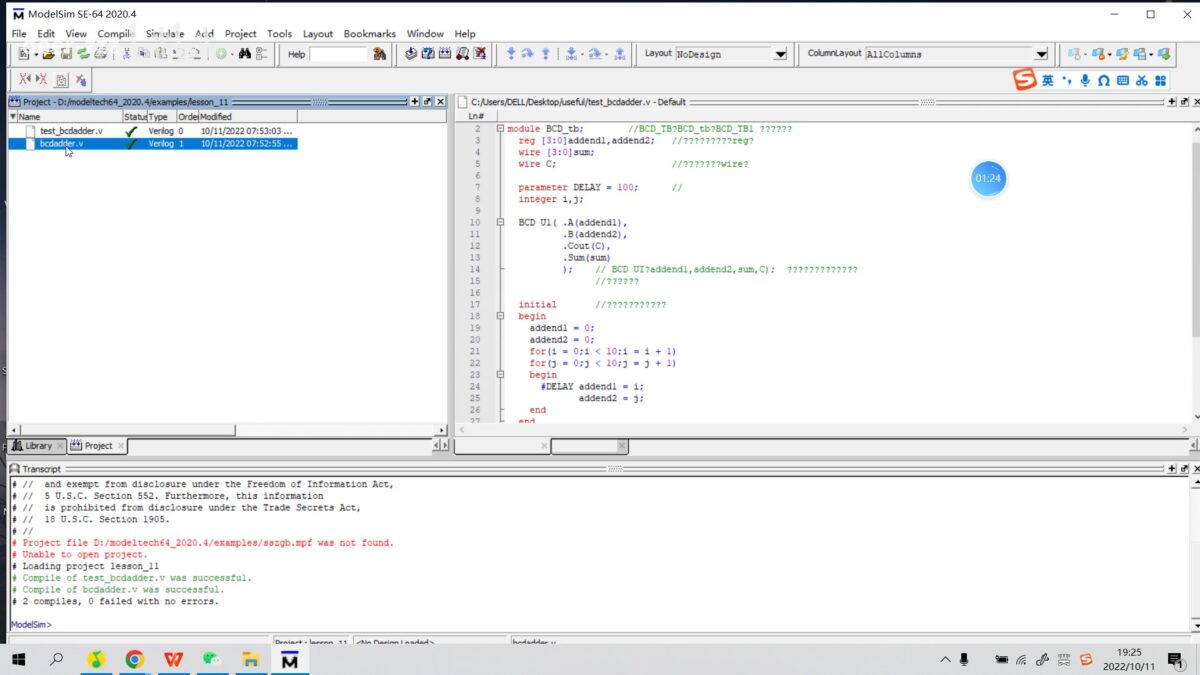Image resolution: width=1200 pixels, height=675 pixels.
Task: Open the Compile menu
Action: (x=115, y=33)
